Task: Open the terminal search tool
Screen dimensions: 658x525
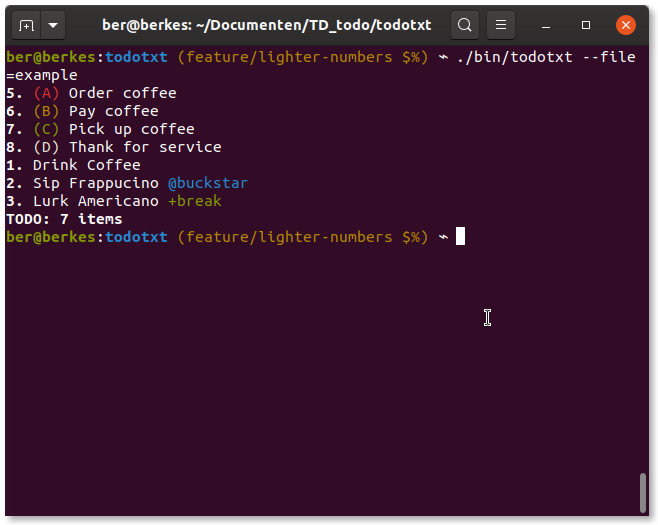Action: pyautogui.click(x=465, y=25)
